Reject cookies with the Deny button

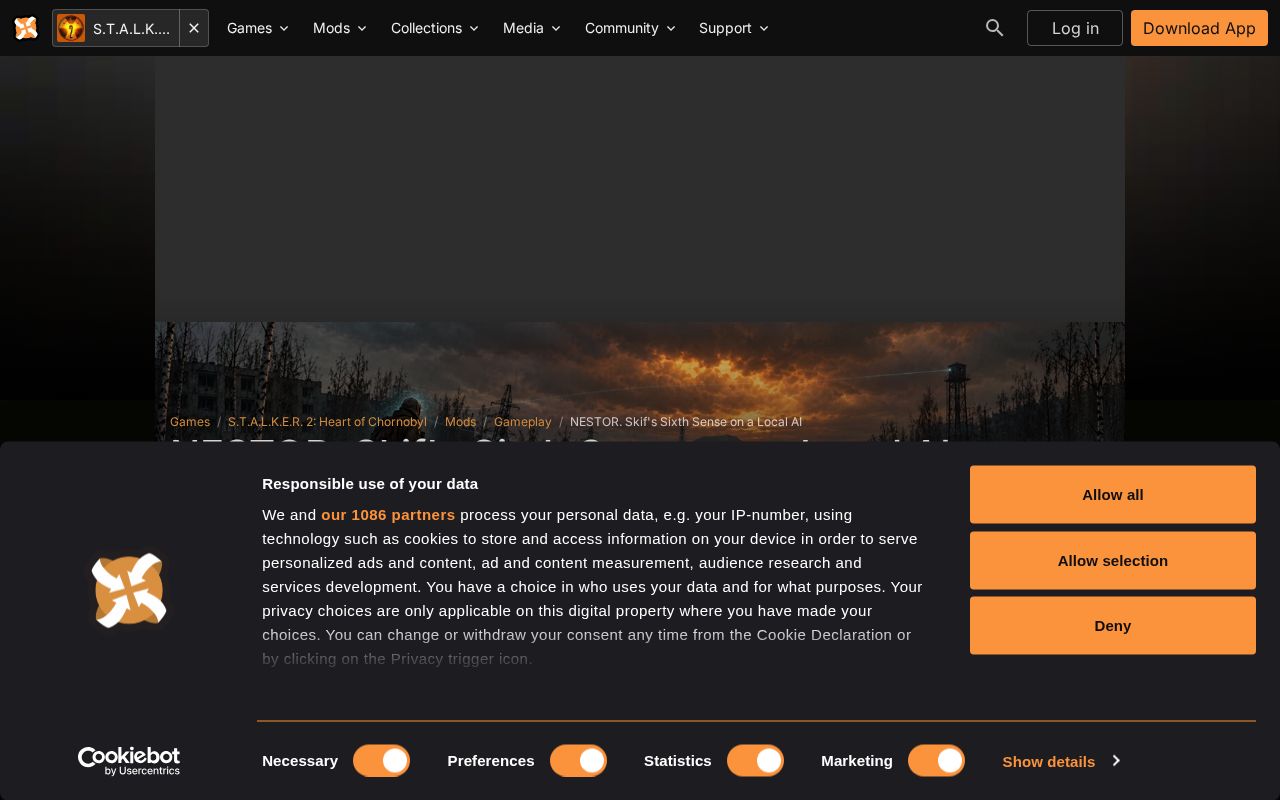pos(1113,625)
